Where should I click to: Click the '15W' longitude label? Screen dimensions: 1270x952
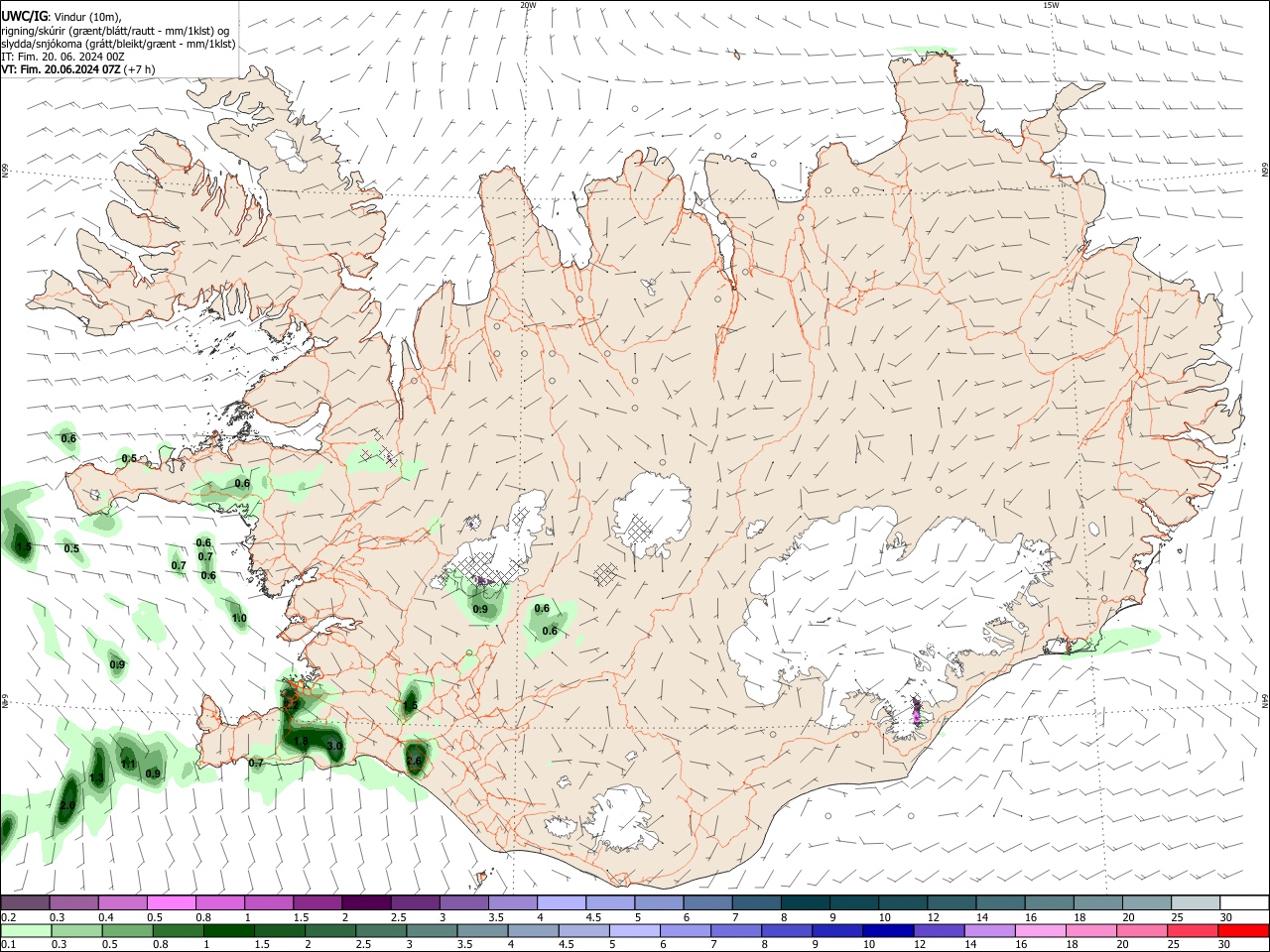coord(1051,5)
